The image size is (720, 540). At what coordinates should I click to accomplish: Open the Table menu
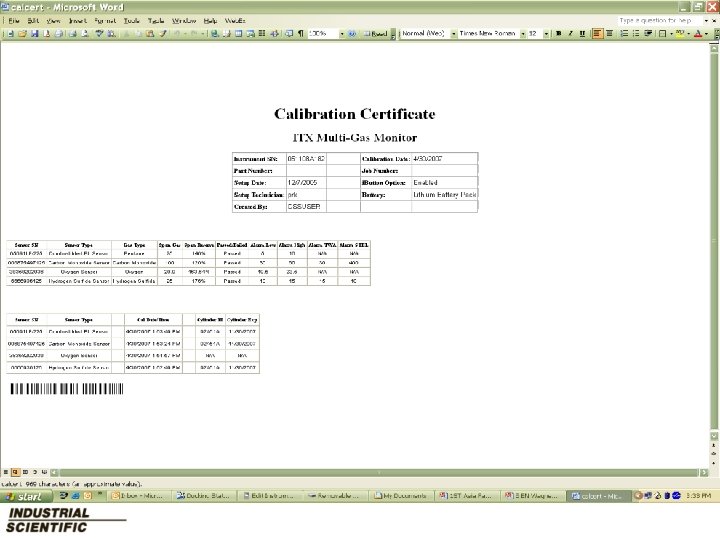pos(156,21)
